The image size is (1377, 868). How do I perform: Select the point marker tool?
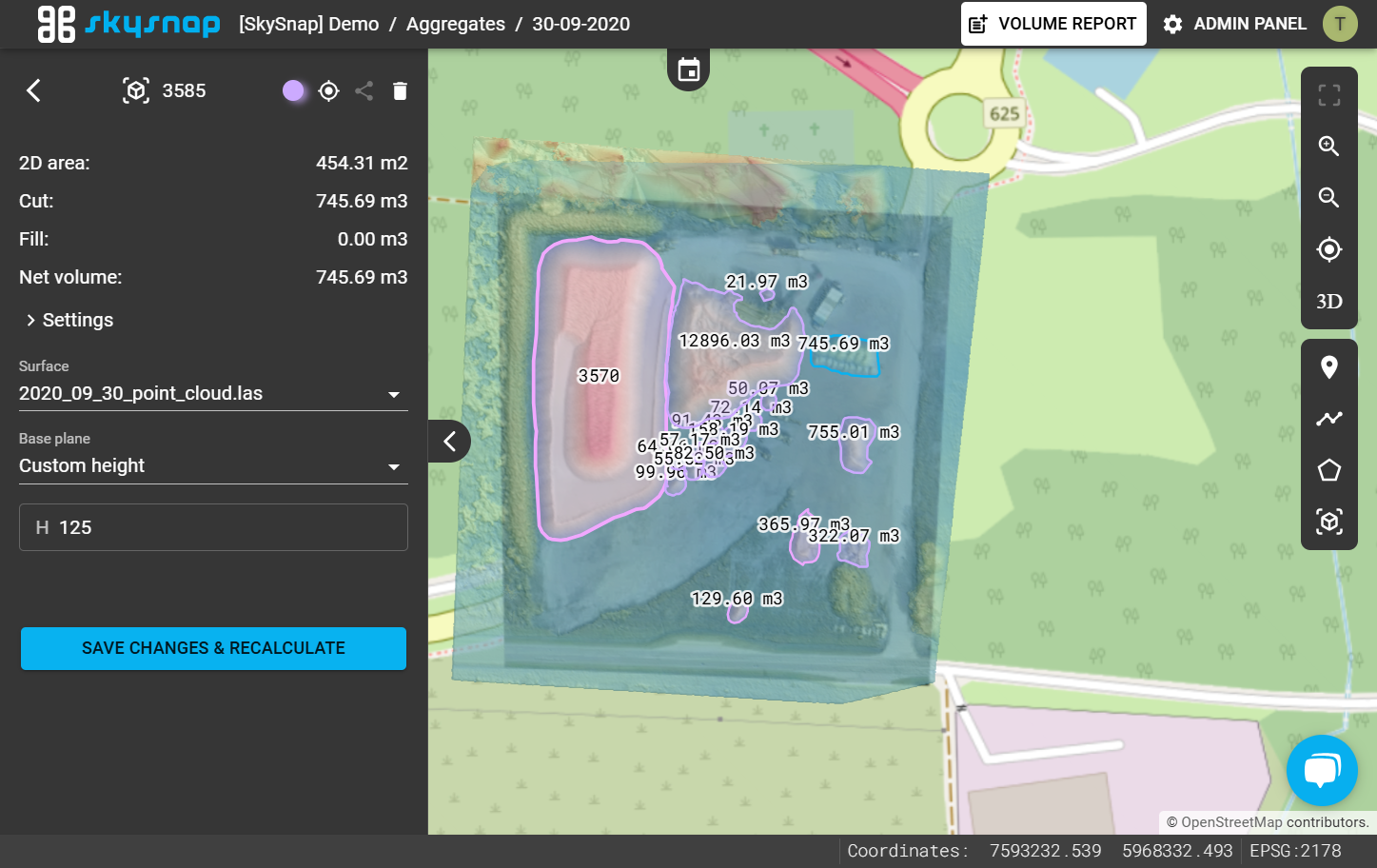[x=1329, y=367]
